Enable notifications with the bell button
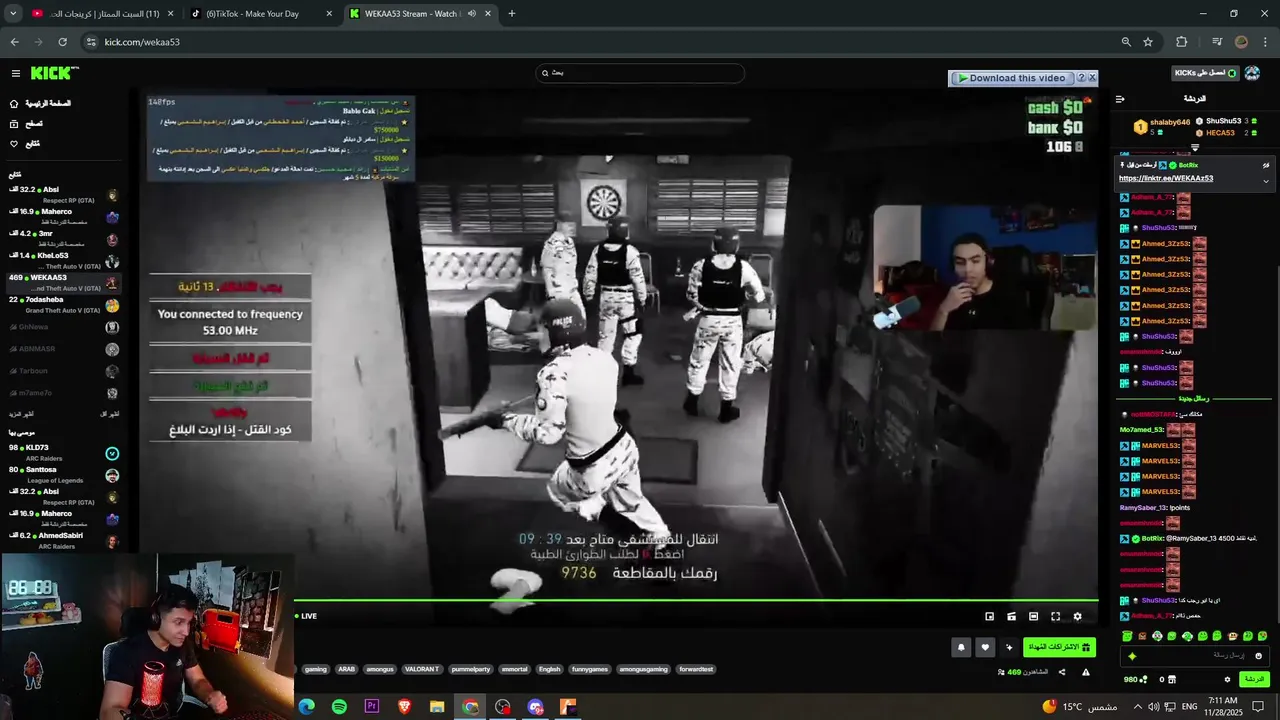The height and width of the screenshot is (720, 1280). [x=961, y=648]
